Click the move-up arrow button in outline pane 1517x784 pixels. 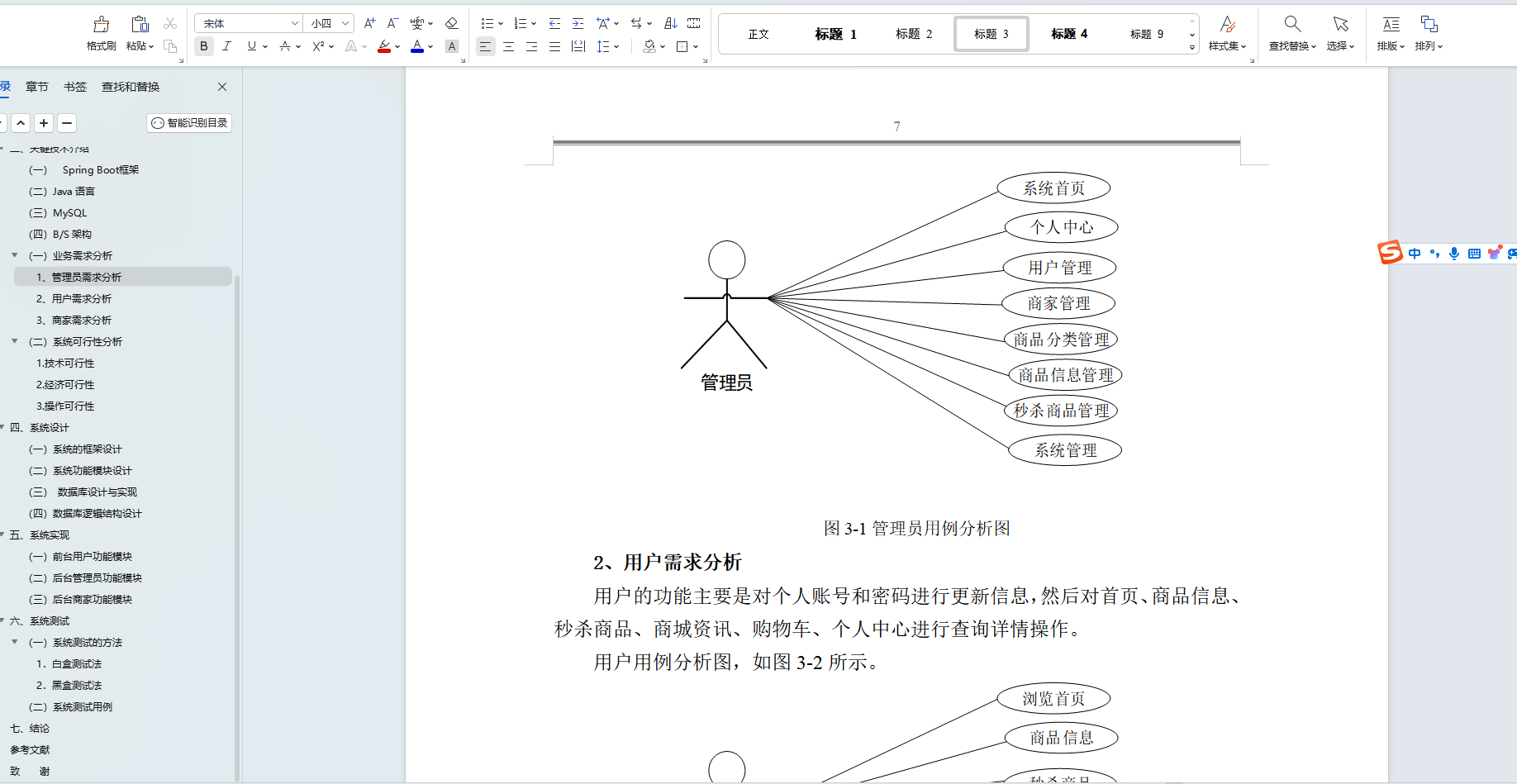21,123
